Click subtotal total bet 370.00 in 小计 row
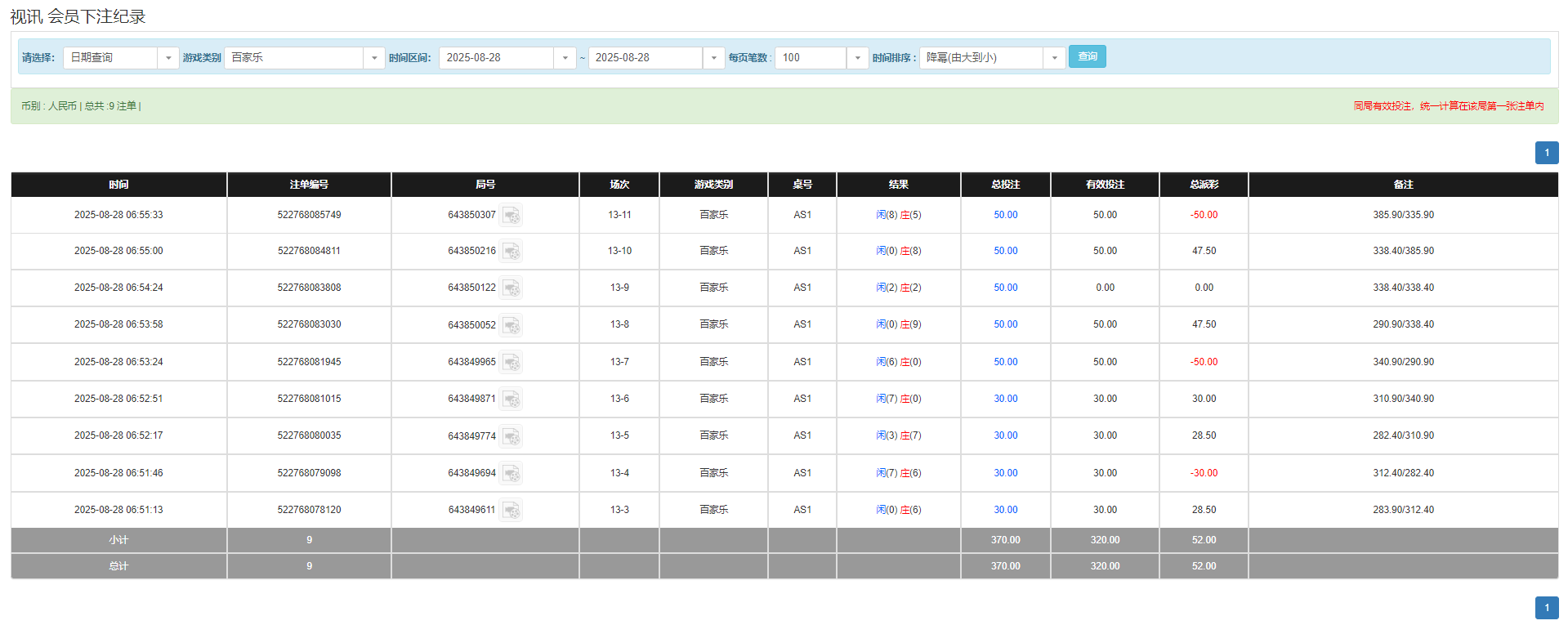The image size is (1568, 634). coord(1006,540)
